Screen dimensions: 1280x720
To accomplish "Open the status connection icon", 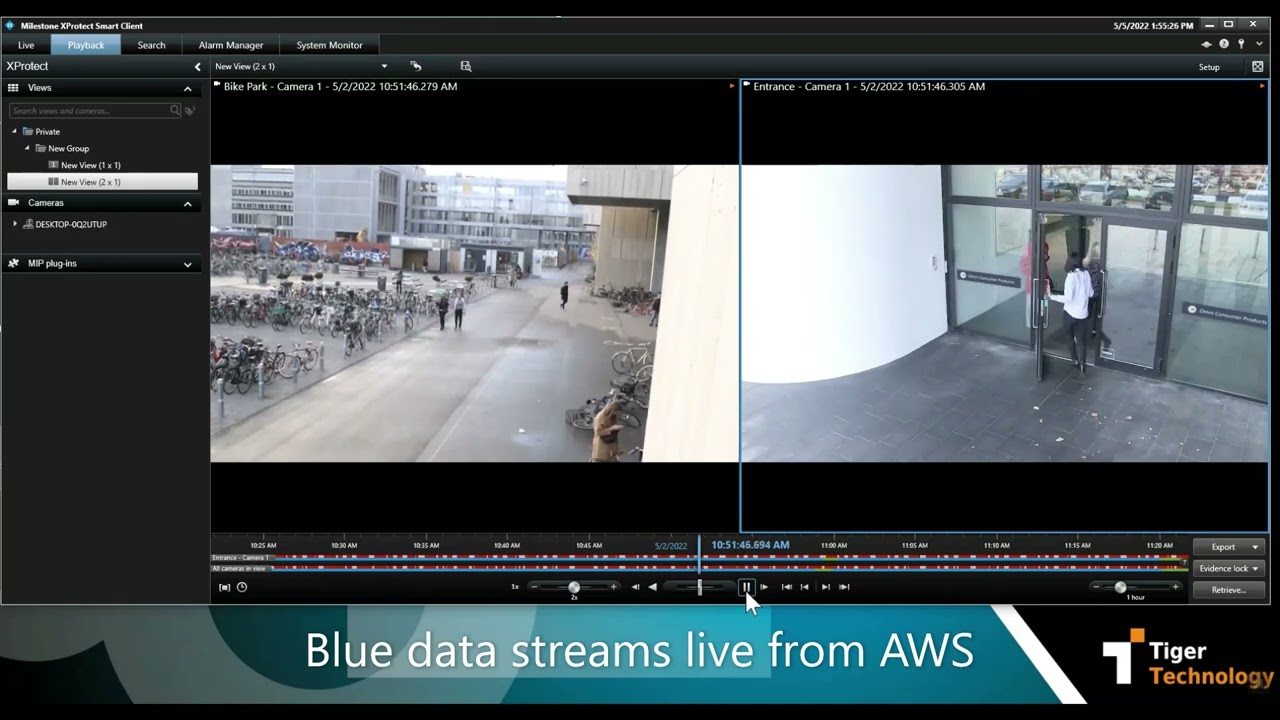I will tap(1207, 44).
